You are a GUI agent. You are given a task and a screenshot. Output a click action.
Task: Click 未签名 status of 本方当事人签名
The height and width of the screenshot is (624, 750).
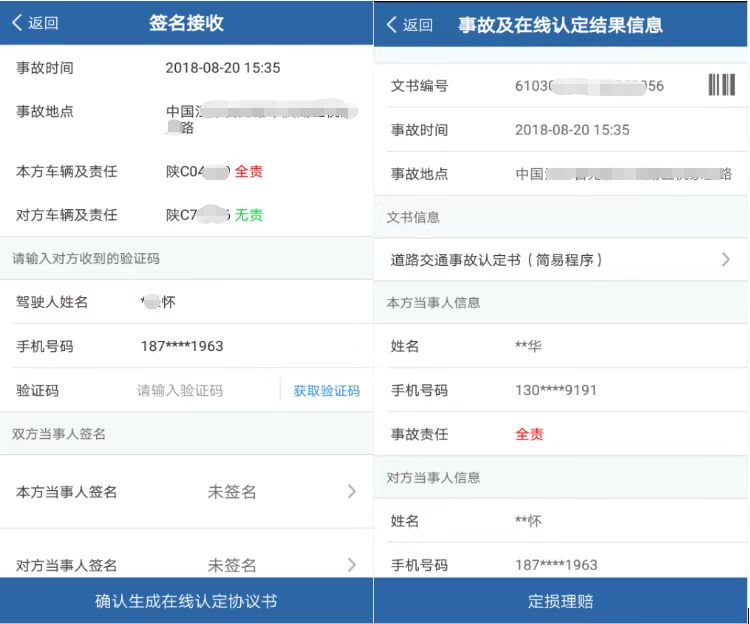232,492
